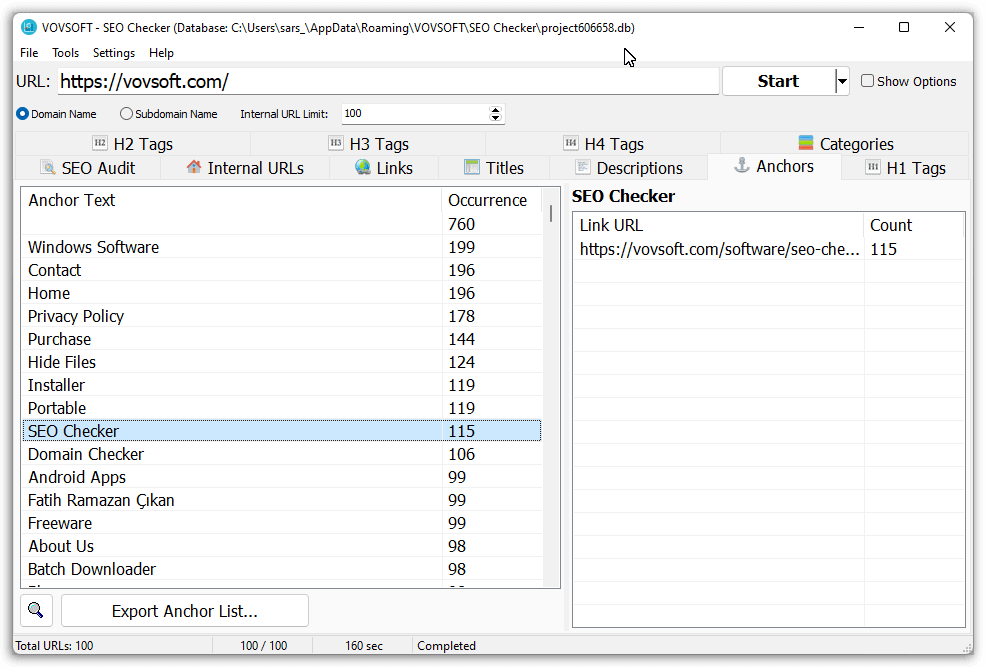The width and height of the screenshot is (986, 667).
Task: Click the Titles tab icon
Action: pyautogui.click(x=472, y=167)
